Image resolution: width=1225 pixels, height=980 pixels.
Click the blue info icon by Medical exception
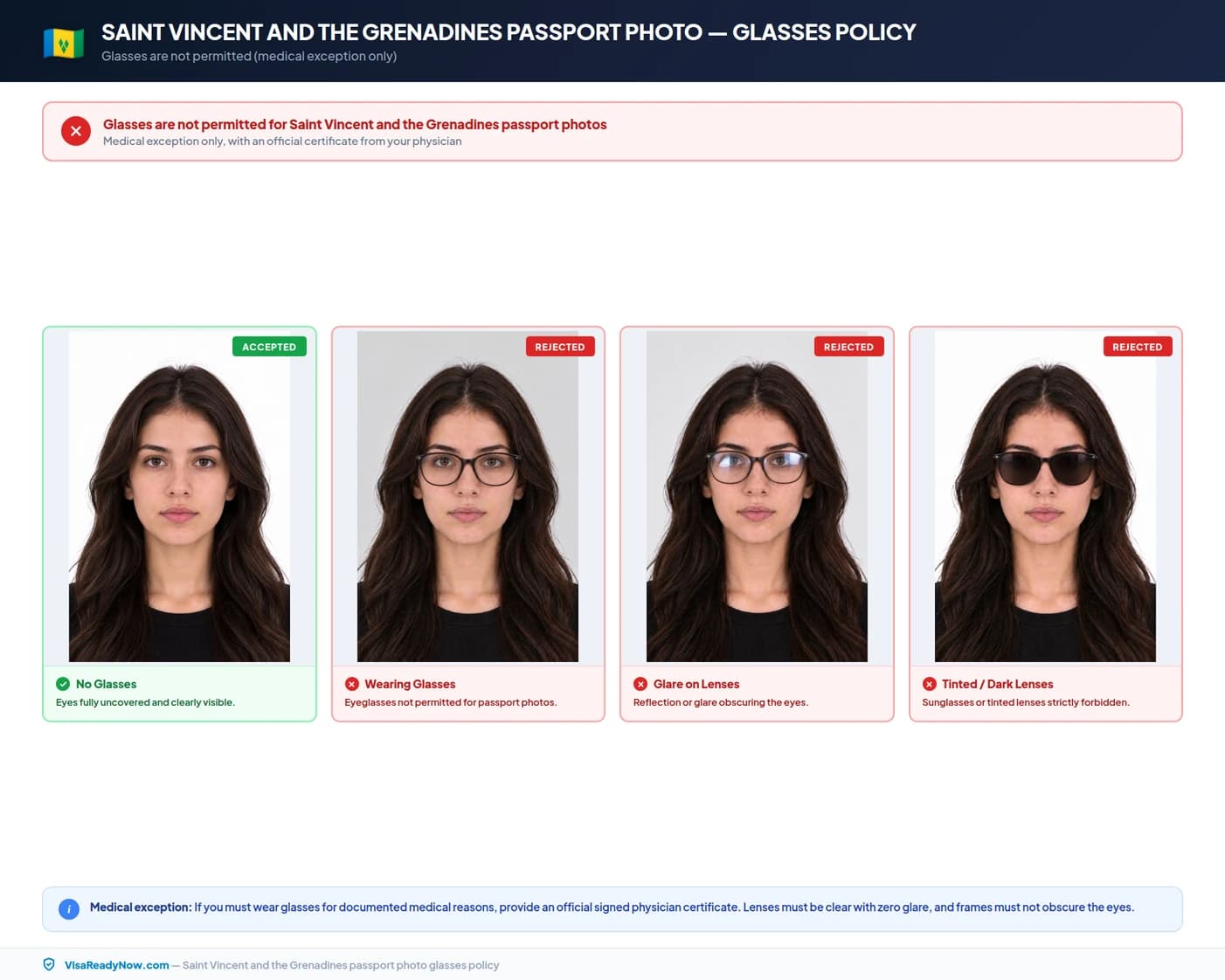click(69, 908)
